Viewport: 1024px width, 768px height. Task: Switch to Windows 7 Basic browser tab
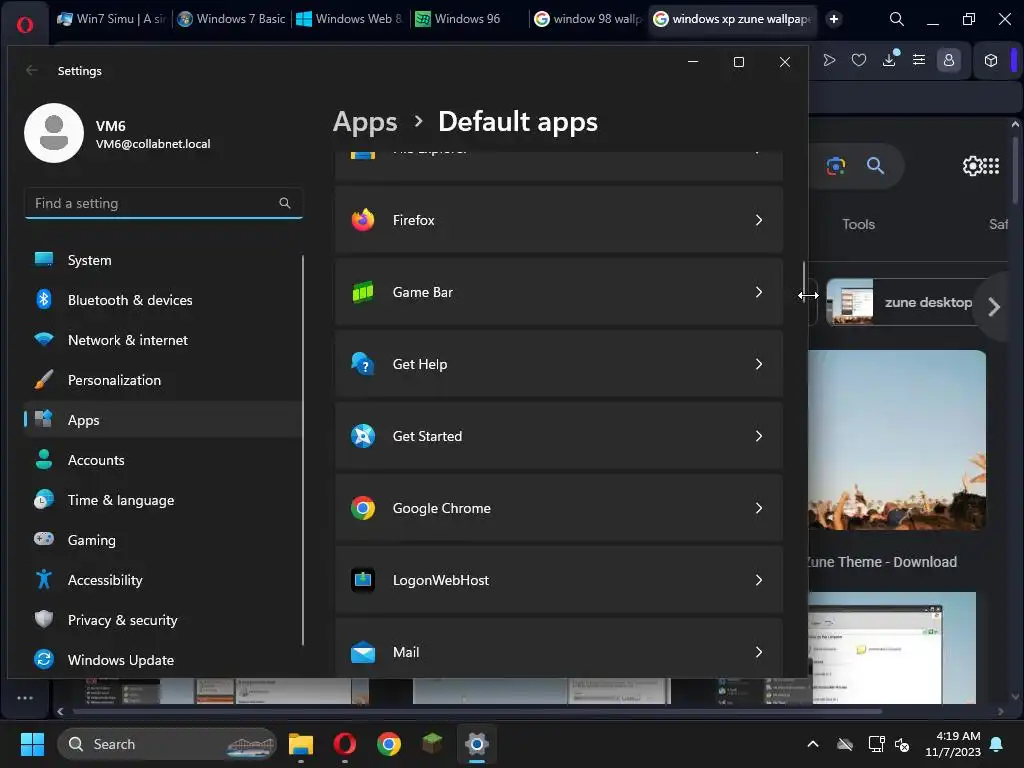(x=232, y=19)
